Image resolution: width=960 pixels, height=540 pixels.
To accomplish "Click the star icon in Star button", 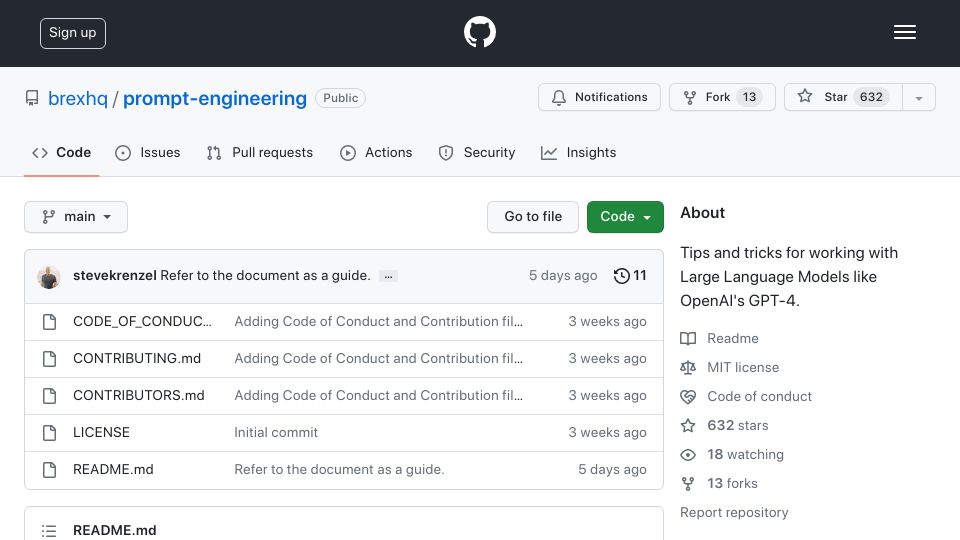I will (x=804, y=96).
